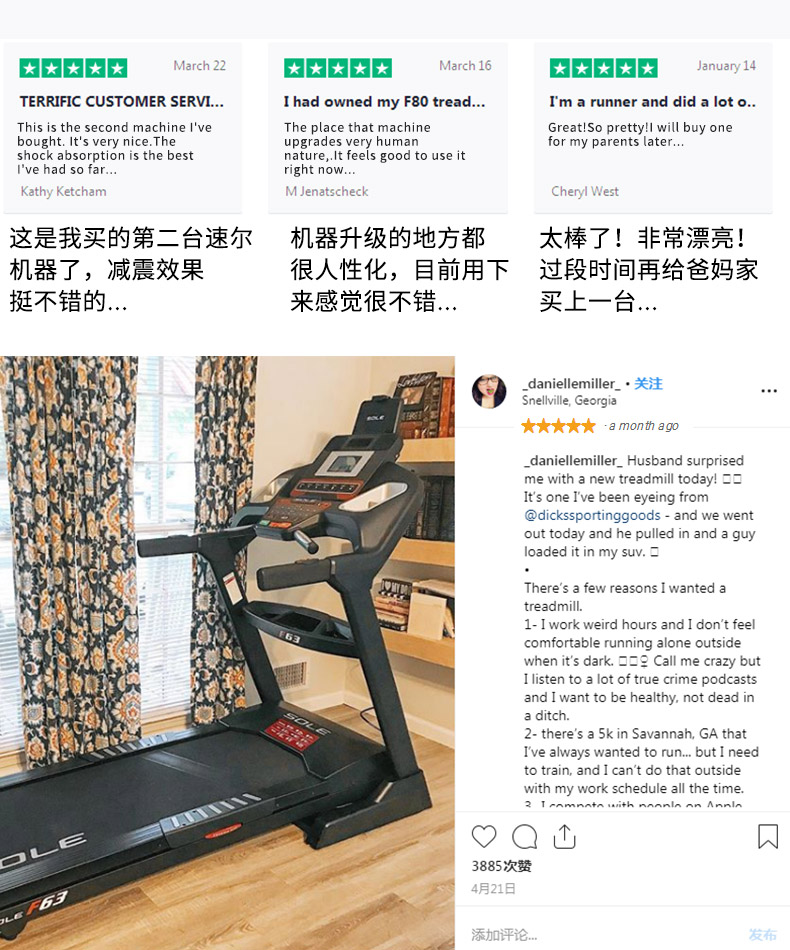Click green star rating on Cheryl West review

[603, 68]
